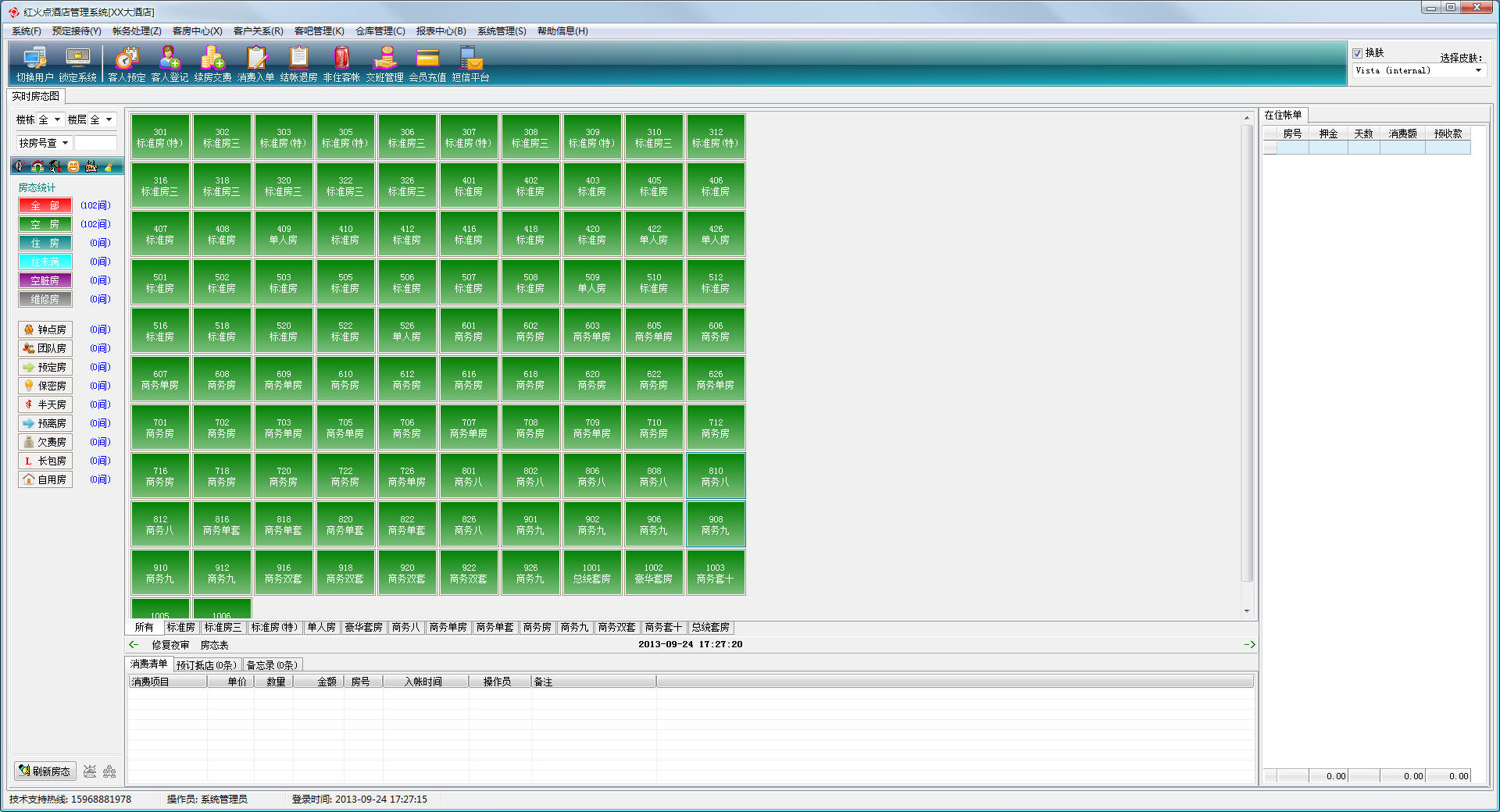Open the 客人预定 guest reservation tool
Screen dimensions: 1500x812
pyautogui.click(x=127, y=64)
